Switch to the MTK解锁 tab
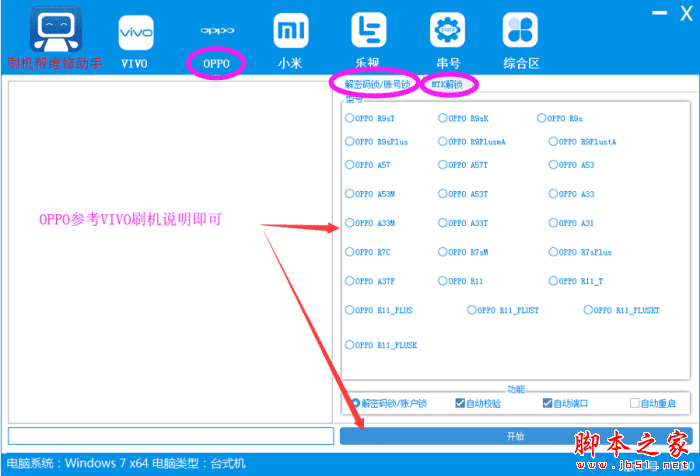 point(447,84)
